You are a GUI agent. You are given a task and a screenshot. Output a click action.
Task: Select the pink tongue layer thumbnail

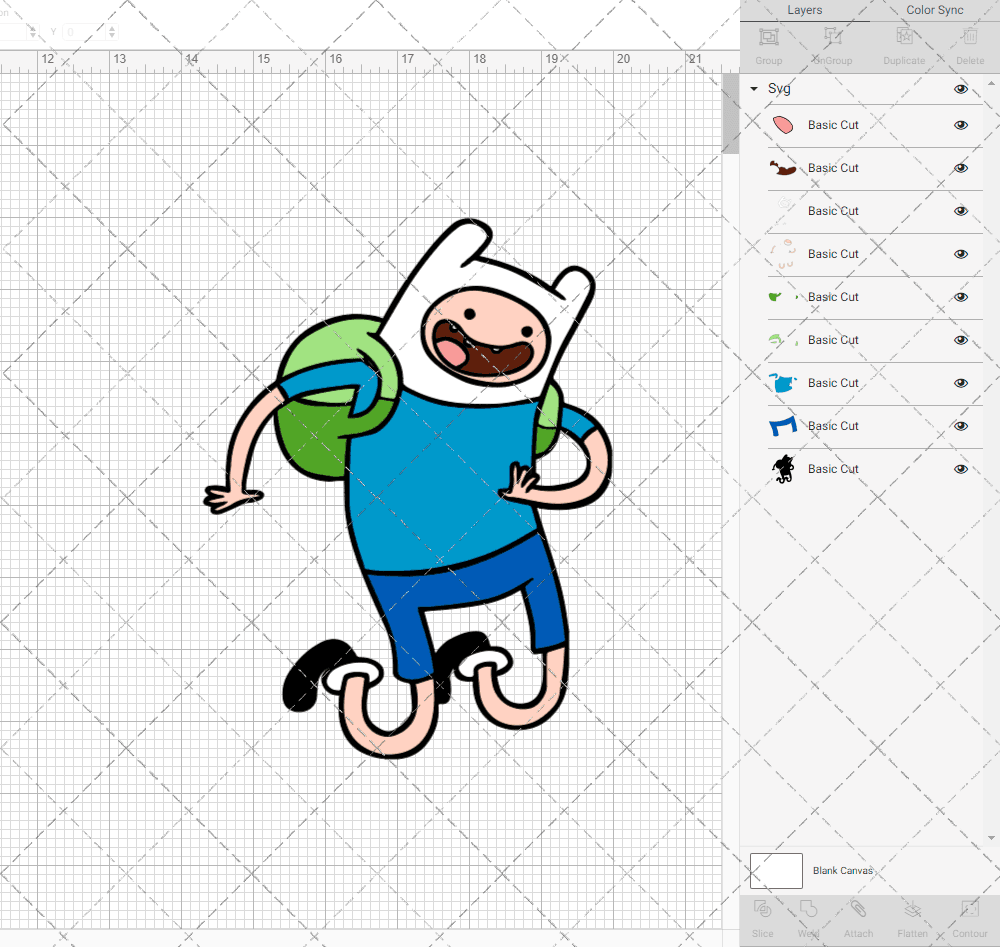783,125
